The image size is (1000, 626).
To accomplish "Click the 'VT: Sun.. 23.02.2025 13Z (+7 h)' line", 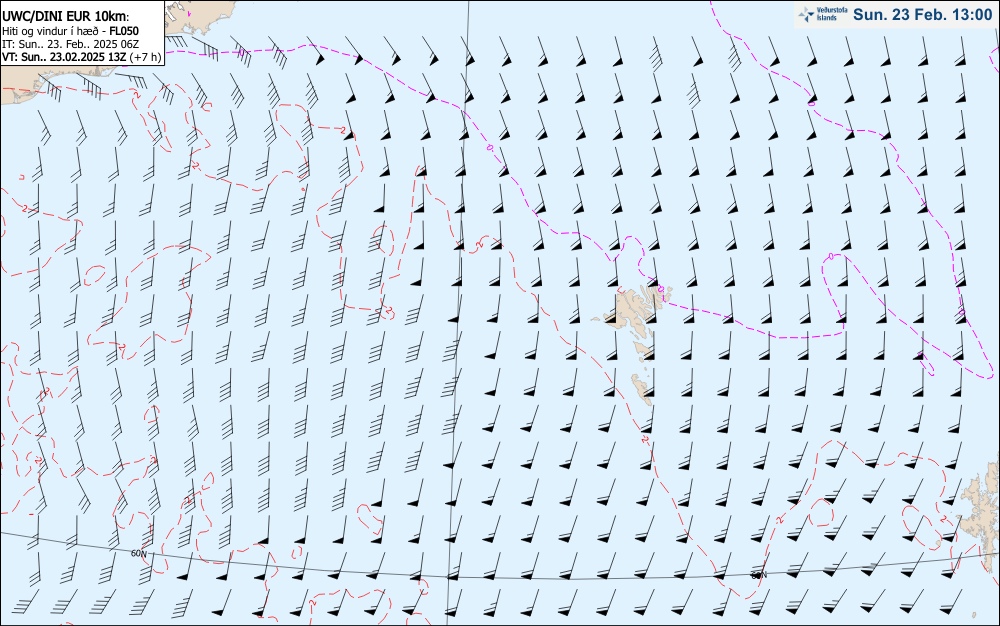I will click(x=81, y=57).
